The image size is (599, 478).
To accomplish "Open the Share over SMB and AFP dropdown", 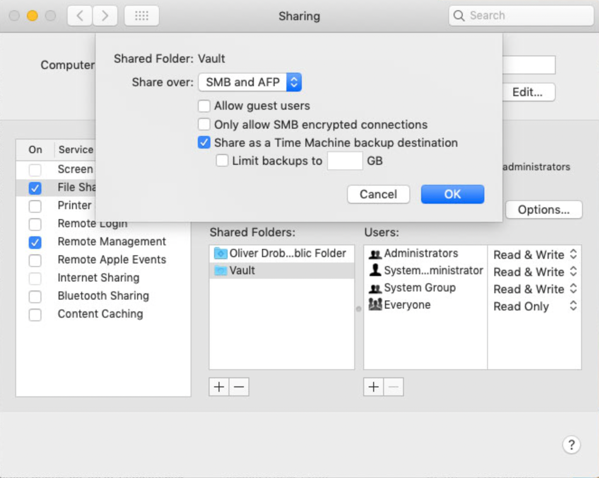I will tap(250, 82).
